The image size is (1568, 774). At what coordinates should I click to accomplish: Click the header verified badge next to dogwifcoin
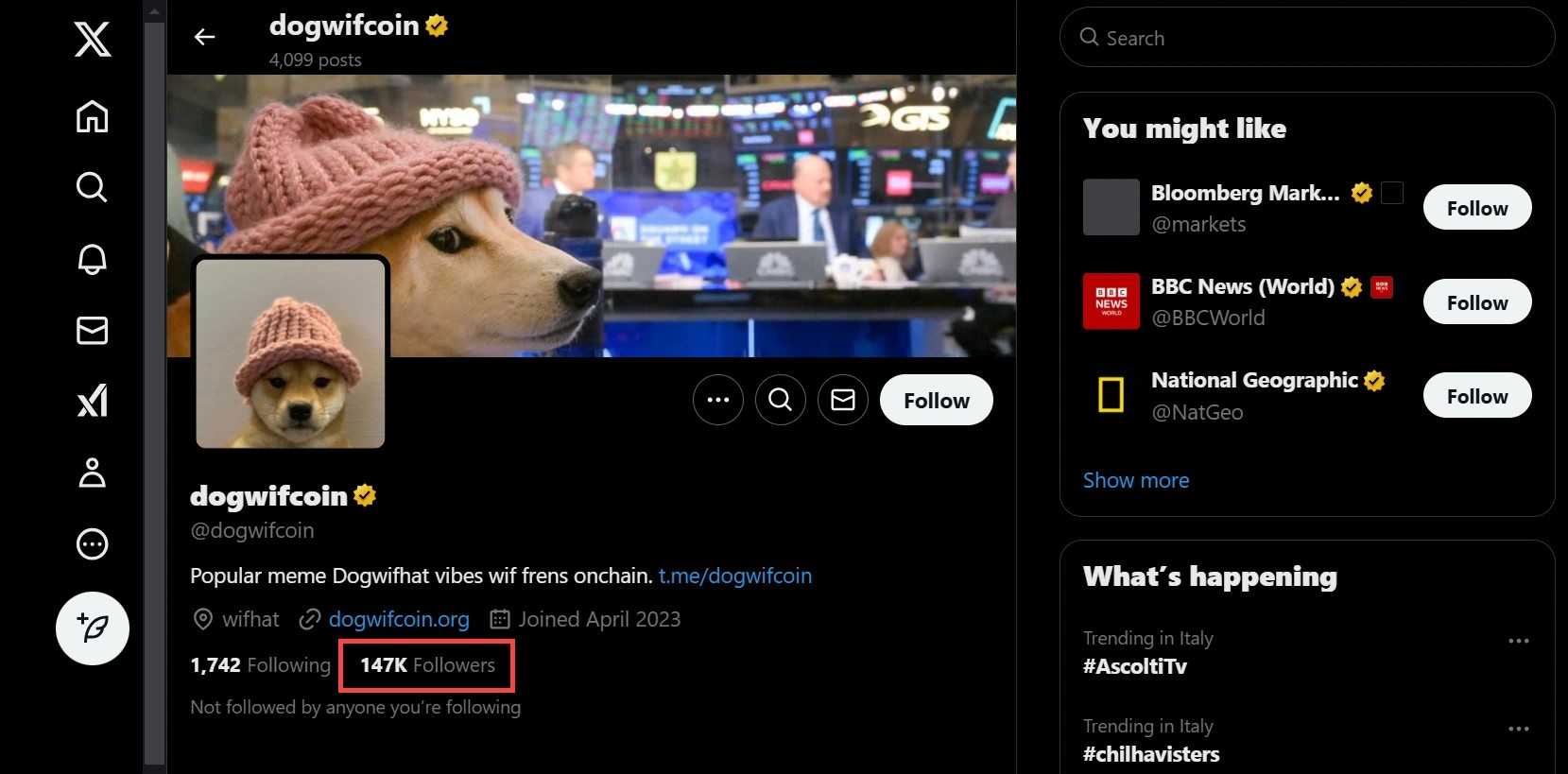point(437,26)
